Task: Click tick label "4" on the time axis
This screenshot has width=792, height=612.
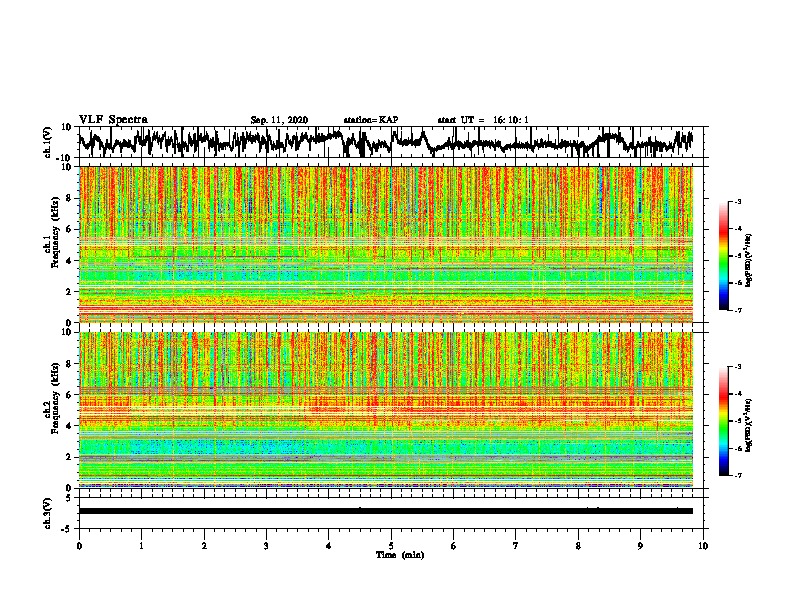Action: (329, 546)
